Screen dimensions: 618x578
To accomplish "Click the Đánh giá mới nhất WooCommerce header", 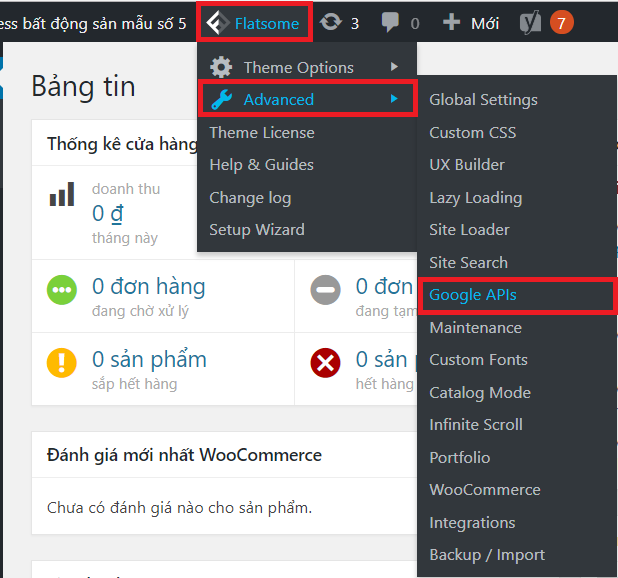I will [184, 455].
